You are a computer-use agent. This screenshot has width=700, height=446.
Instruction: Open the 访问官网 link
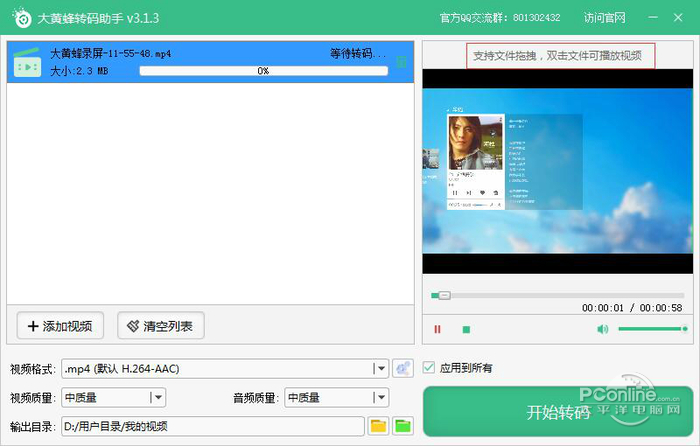(x=604, y=18)
